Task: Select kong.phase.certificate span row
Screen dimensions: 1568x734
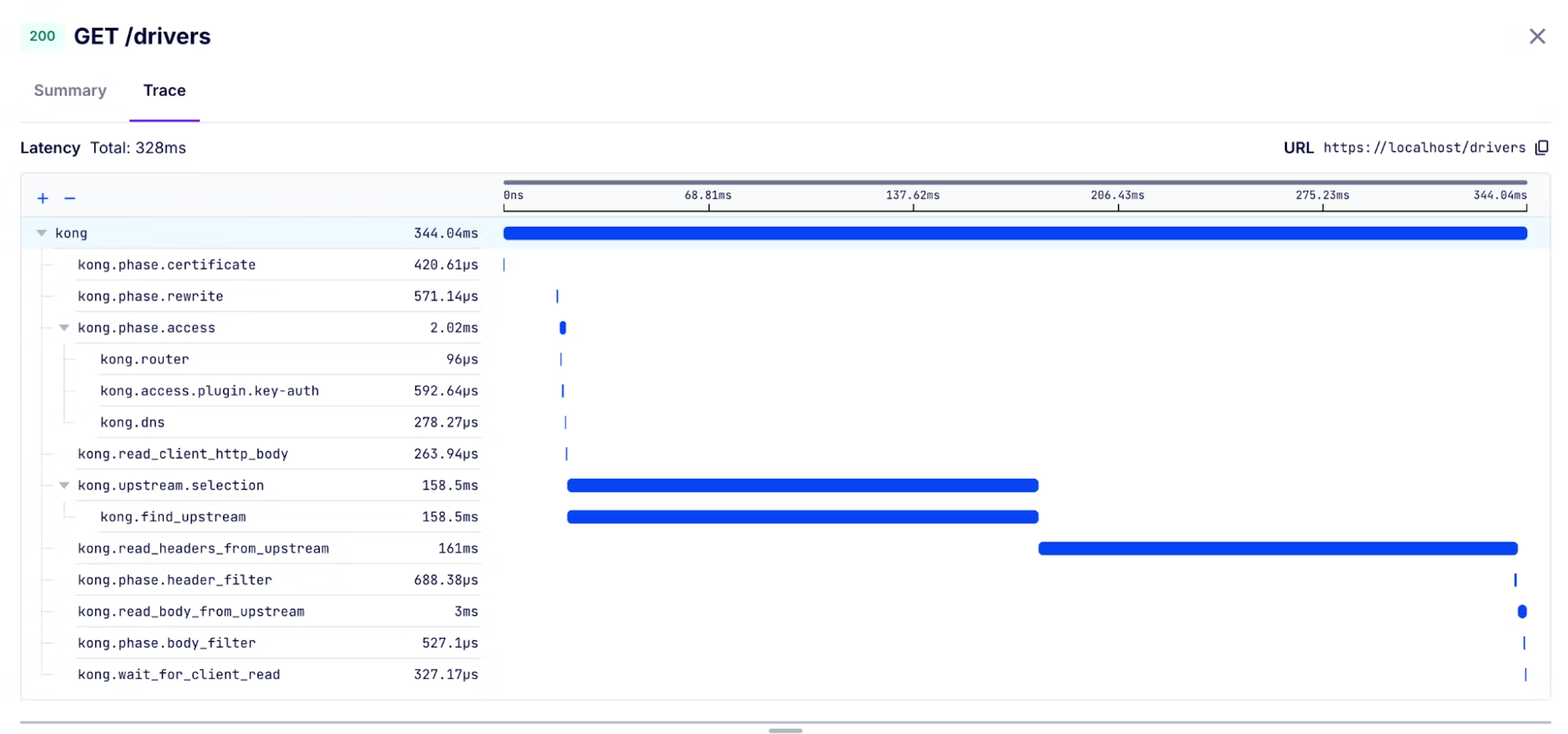Action: (167, 264)
